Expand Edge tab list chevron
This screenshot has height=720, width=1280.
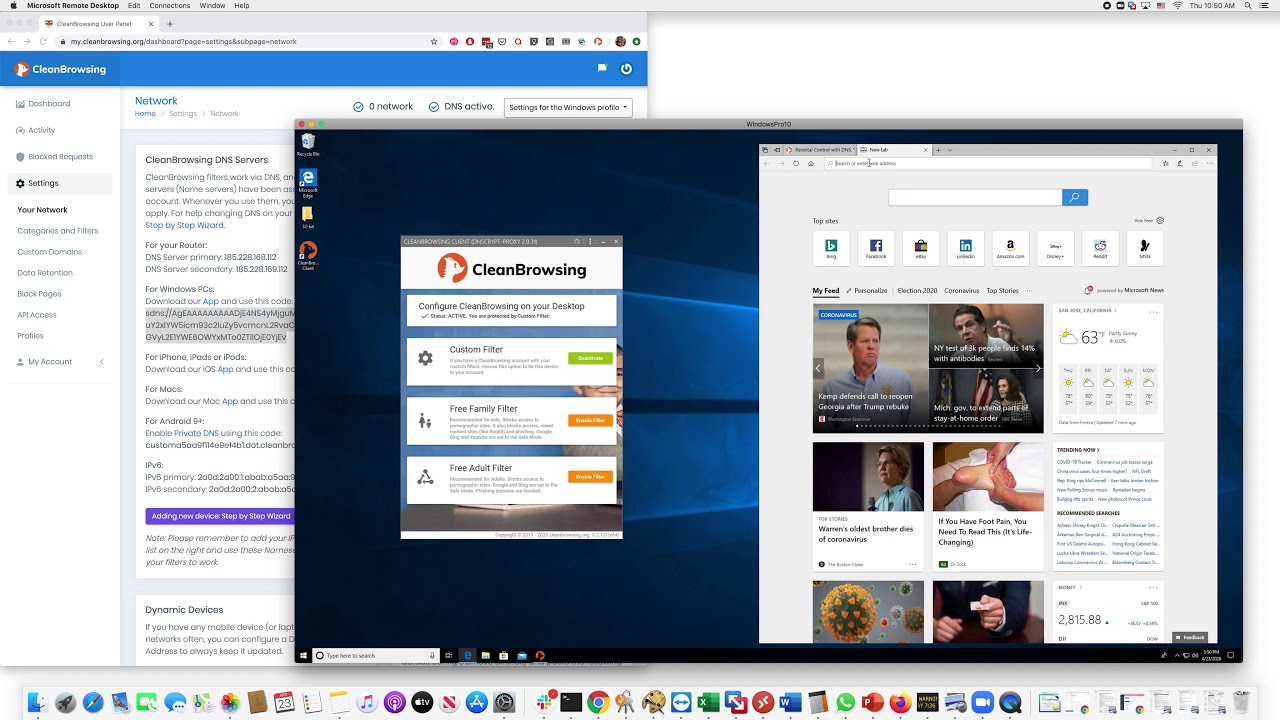click(950, 150)
